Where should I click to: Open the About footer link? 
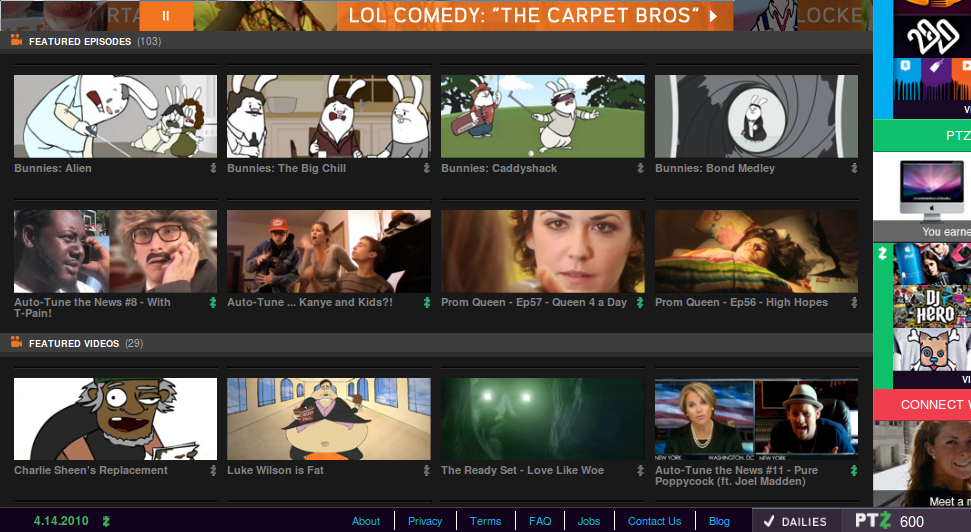pyautogui.click(x=366, y=521)
